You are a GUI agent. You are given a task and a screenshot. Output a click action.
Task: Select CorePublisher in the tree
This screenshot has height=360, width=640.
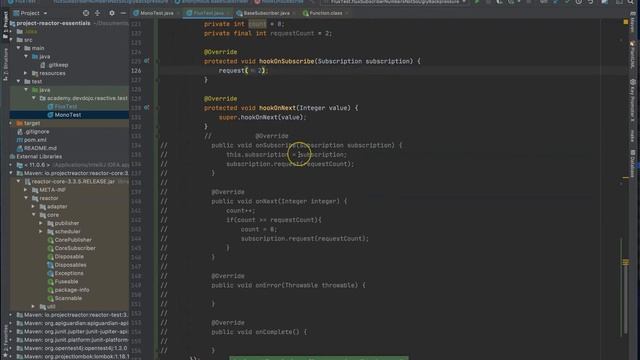[73, 240]
